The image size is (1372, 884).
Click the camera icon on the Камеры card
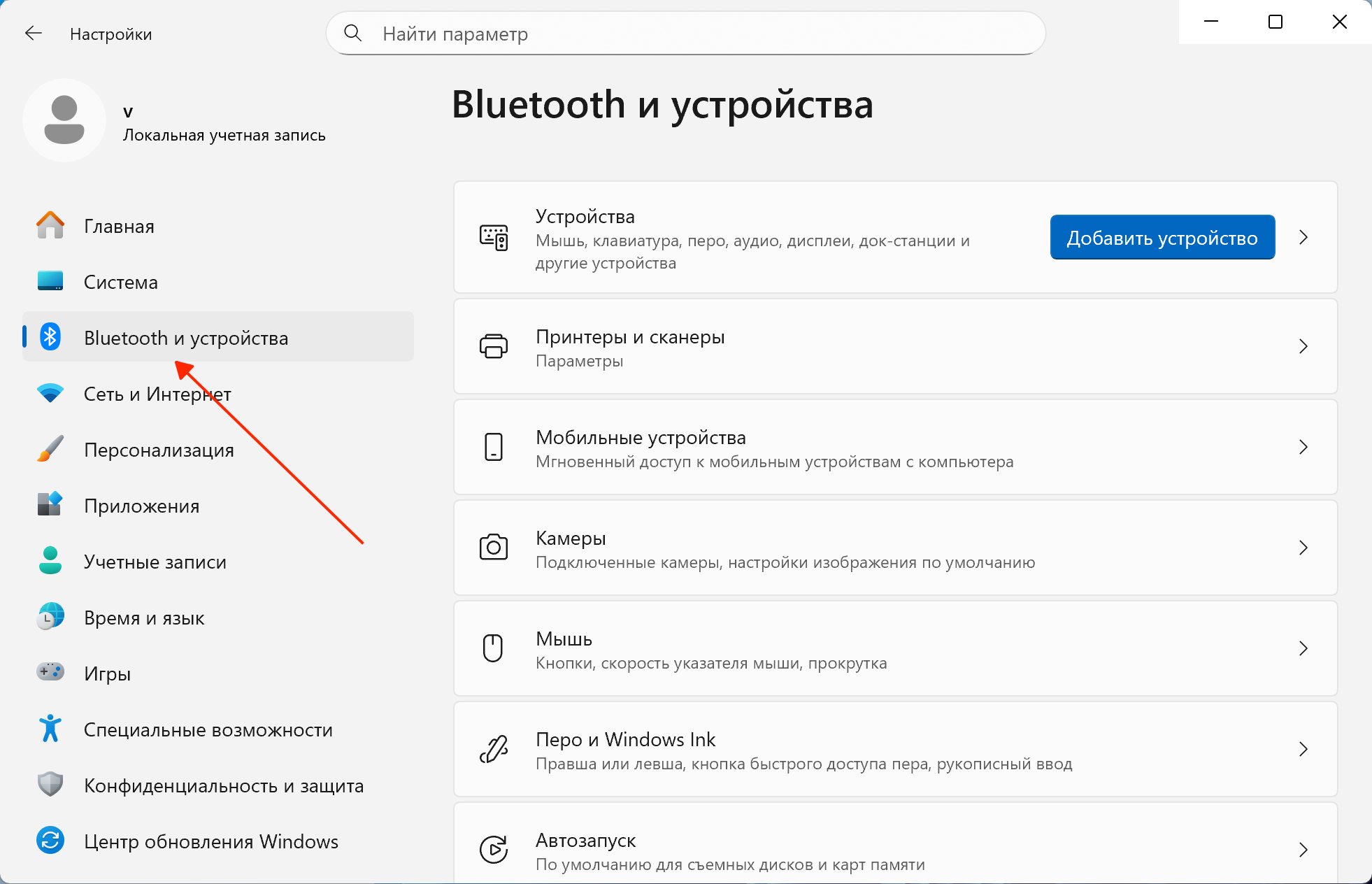[494, 548]
